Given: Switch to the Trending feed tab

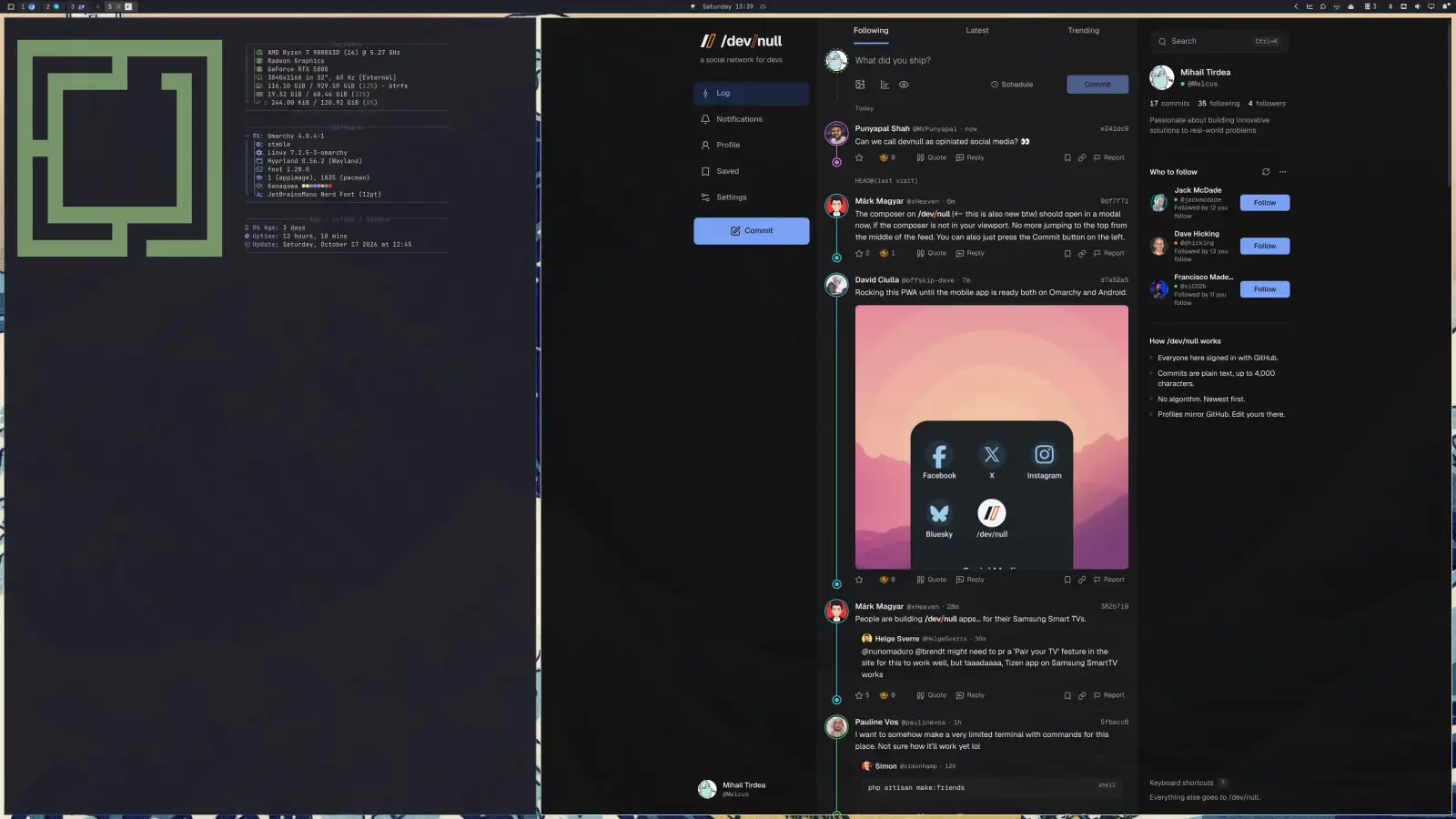Looking at the screenshot, I should (x=1083, y=30).
